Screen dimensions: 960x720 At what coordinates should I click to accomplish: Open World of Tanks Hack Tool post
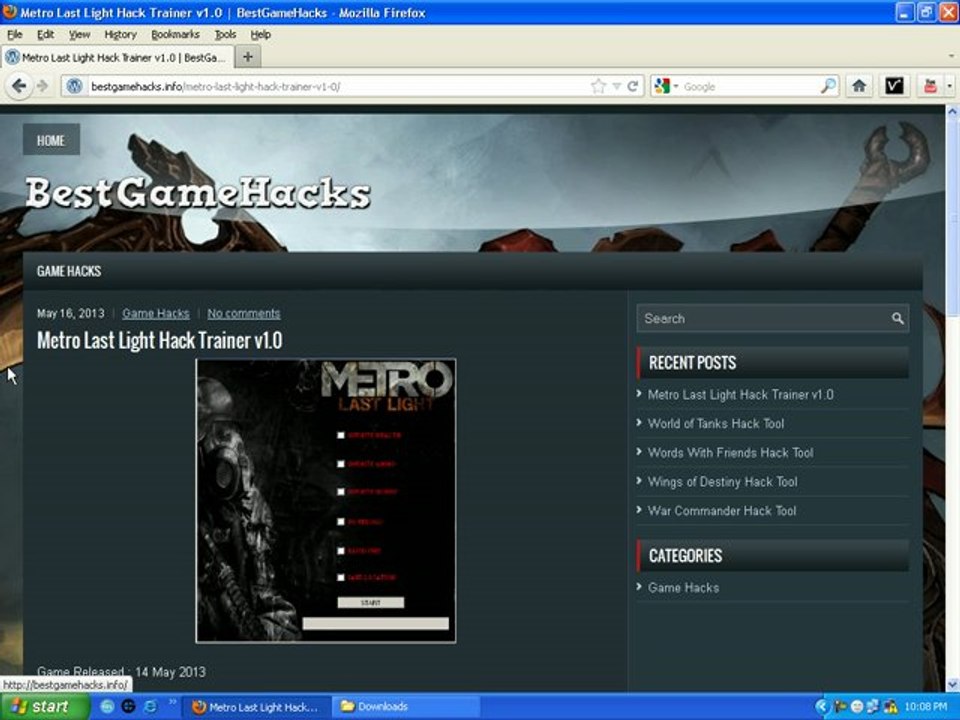716,424
